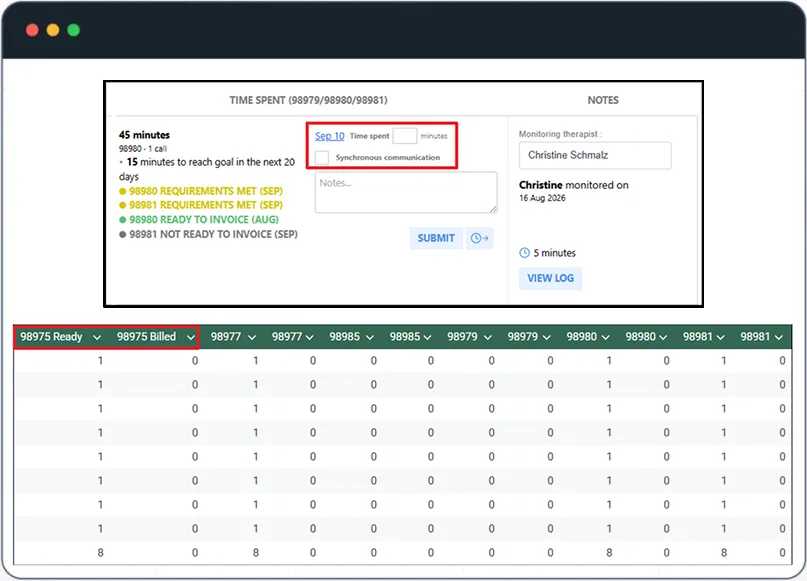Submit the time spent entry
Viewport: 807px width, 581px height.
point(436,238)
